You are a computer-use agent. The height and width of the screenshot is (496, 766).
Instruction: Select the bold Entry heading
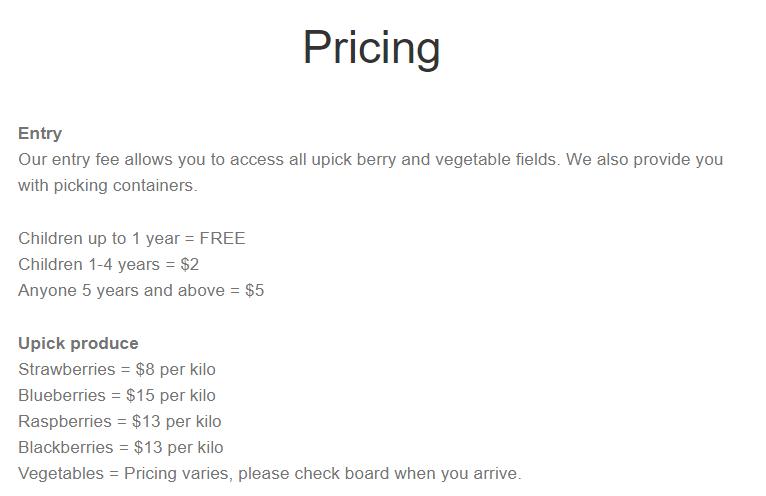(x=40, y=133)
